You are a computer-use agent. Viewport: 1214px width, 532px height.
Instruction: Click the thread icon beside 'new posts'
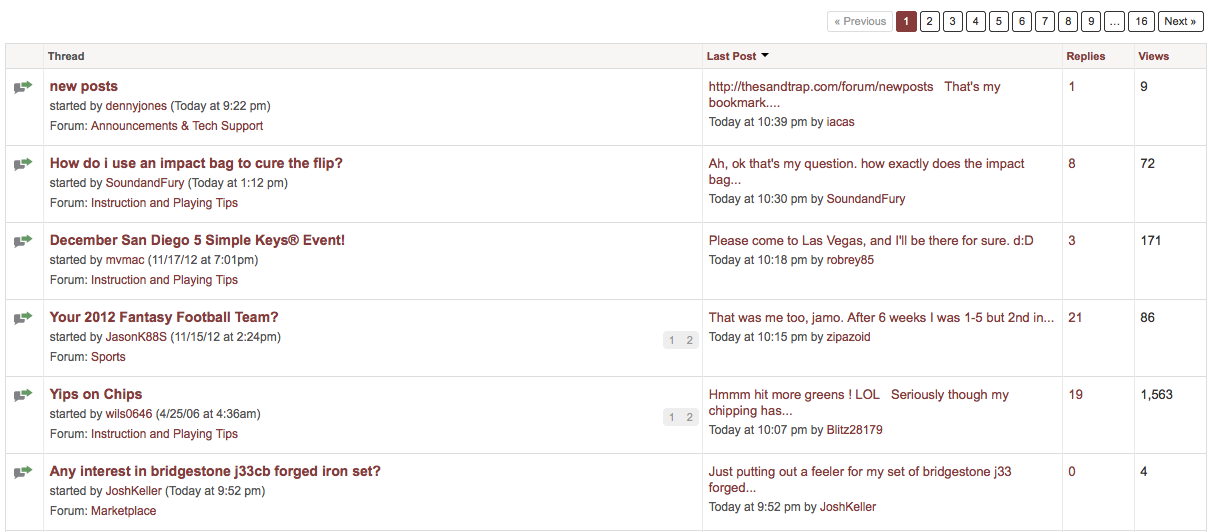[23, 87]
